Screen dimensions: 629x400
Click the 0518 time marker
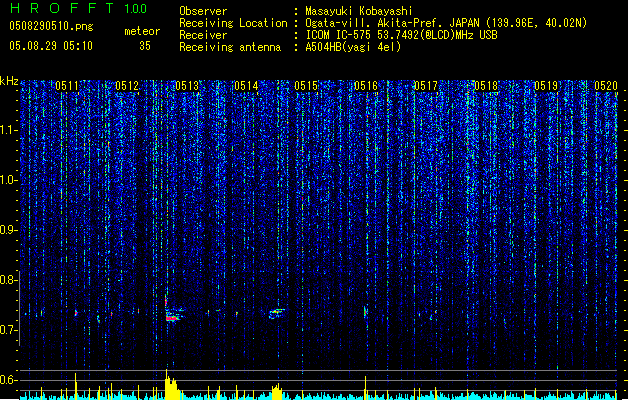486,86
